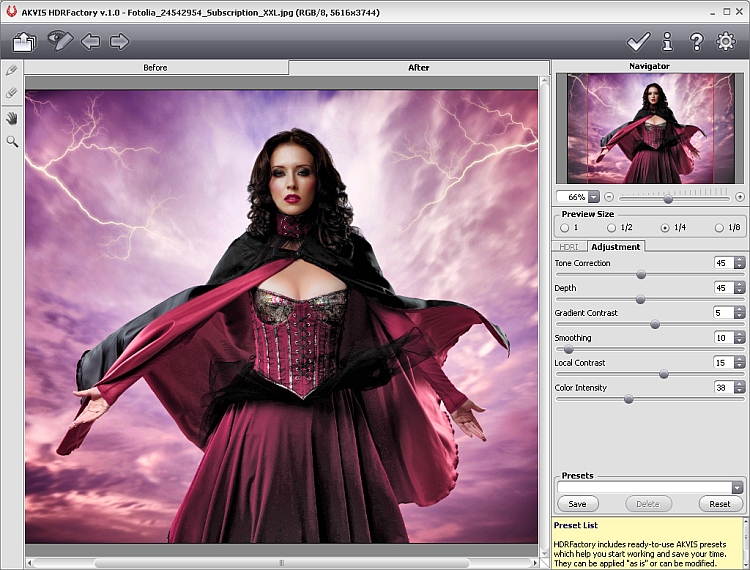Click the Preview Size group label

click(x=588, y=214)
